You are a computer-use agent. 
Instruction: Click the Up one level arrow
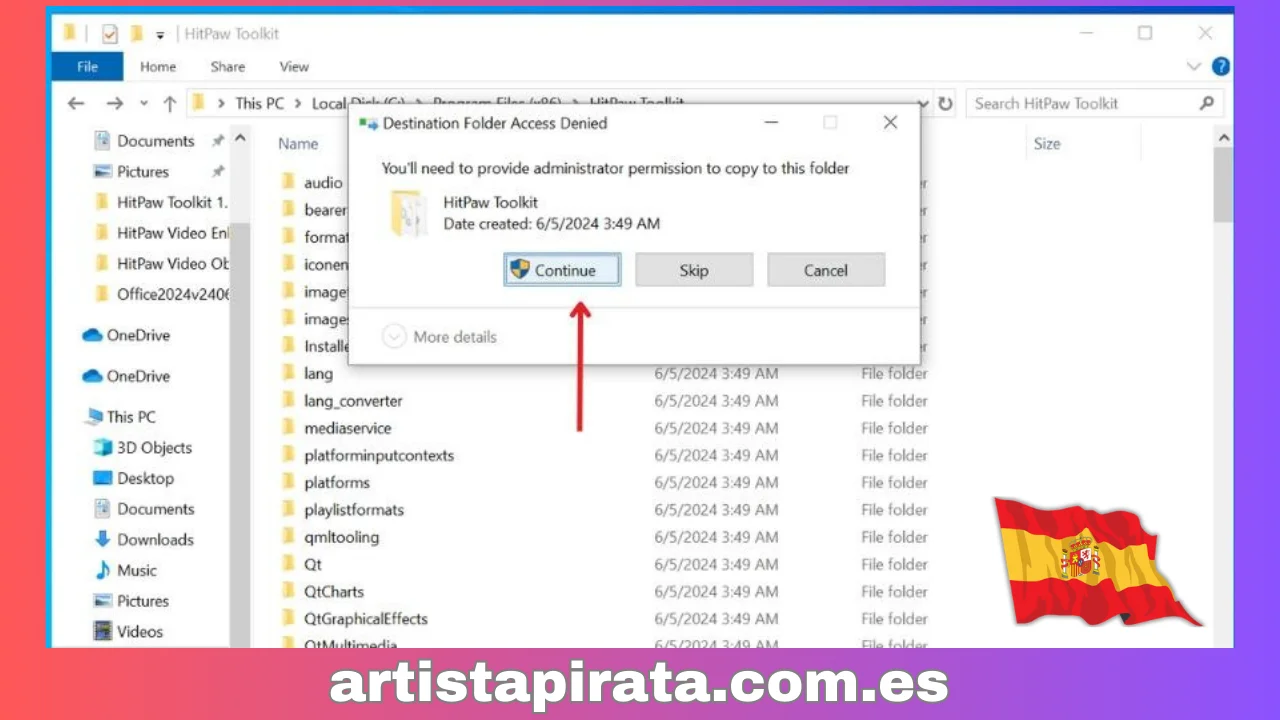pyautogui.click(x=170, y=104)
